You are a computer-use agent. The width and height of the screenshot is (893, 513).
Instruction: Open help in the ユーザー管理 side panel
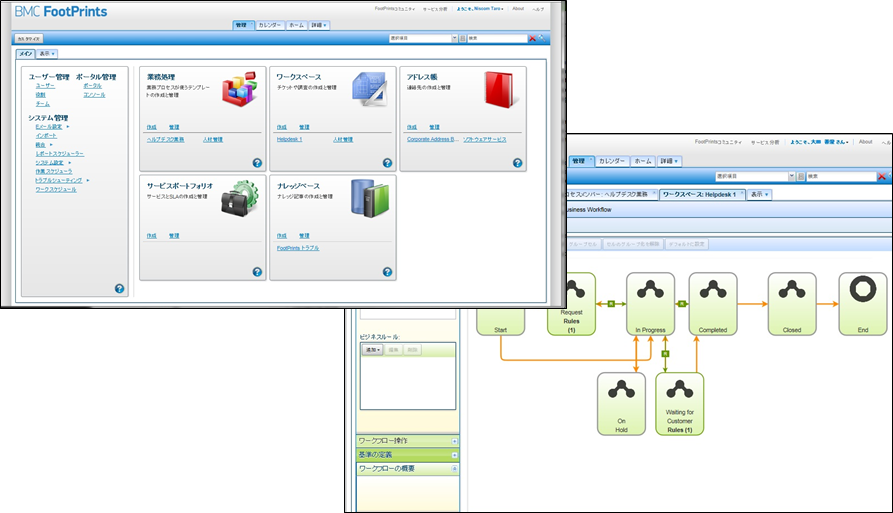point(119,289)
